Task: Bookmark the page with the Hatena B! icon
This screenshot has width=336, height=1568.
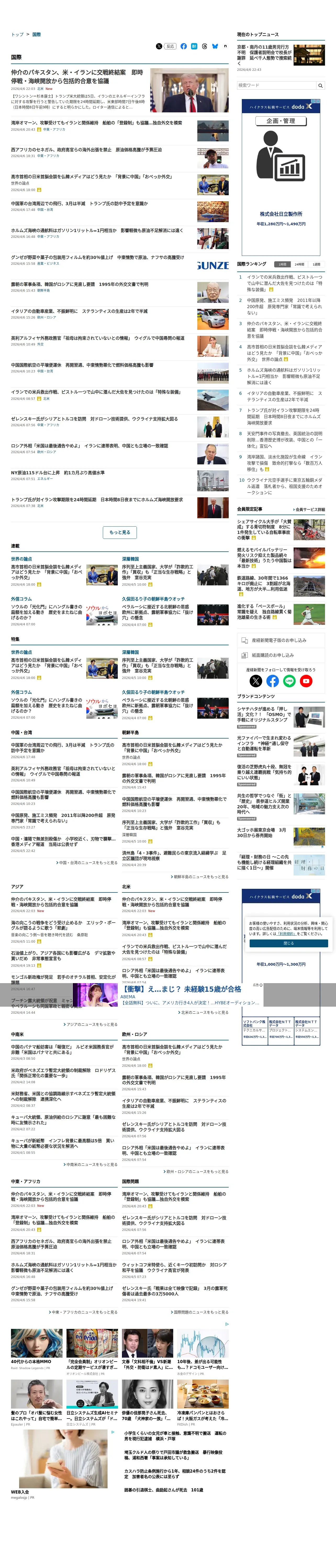Action: point(194,46)
